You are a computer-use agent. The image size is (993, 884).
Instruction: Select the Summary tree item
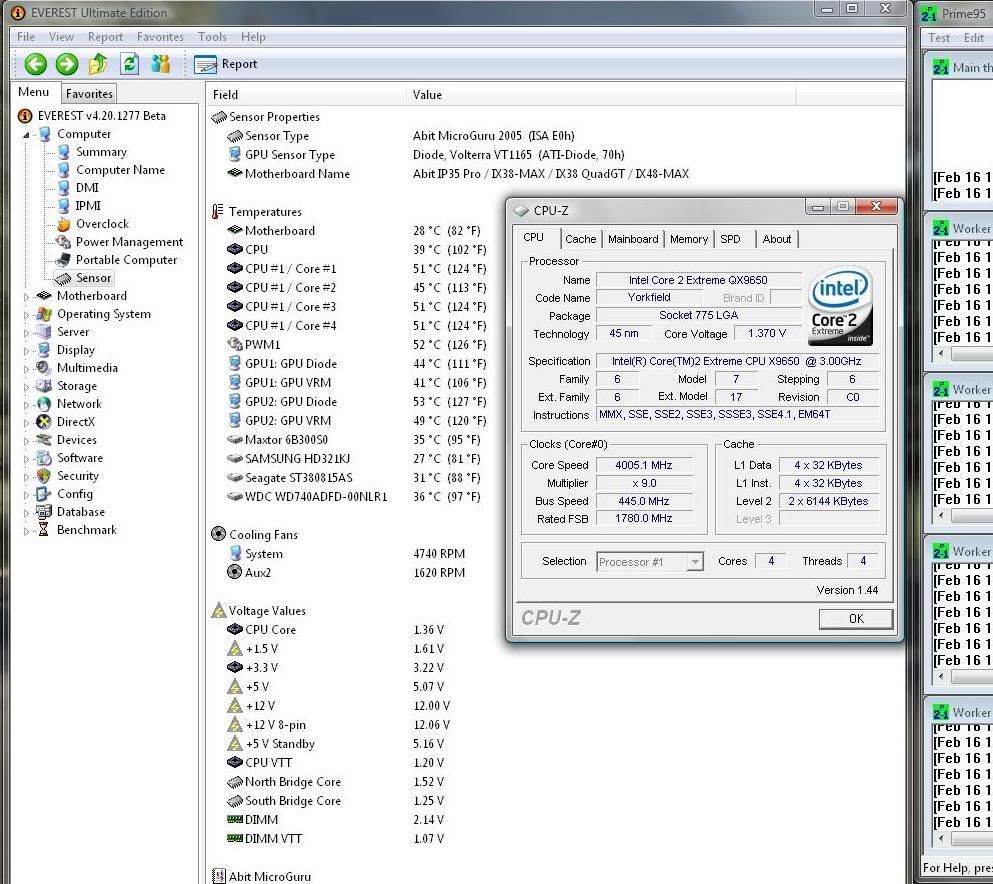coord(101,152)
